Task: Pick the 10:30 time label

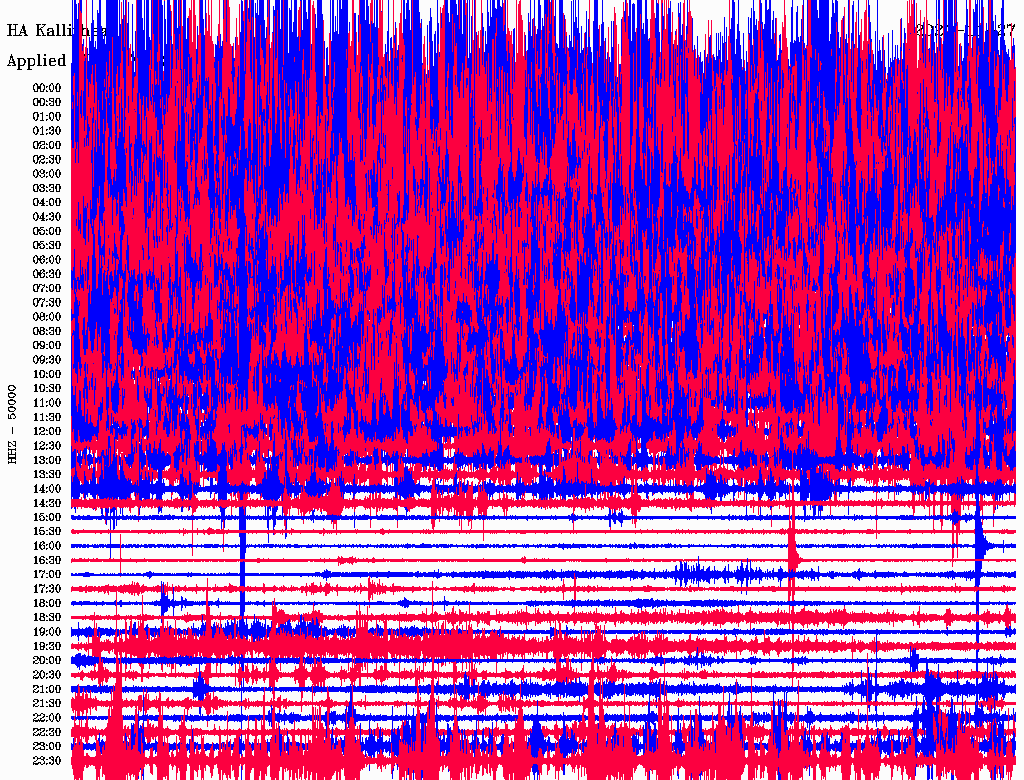Action: click(x=47, y=389)
